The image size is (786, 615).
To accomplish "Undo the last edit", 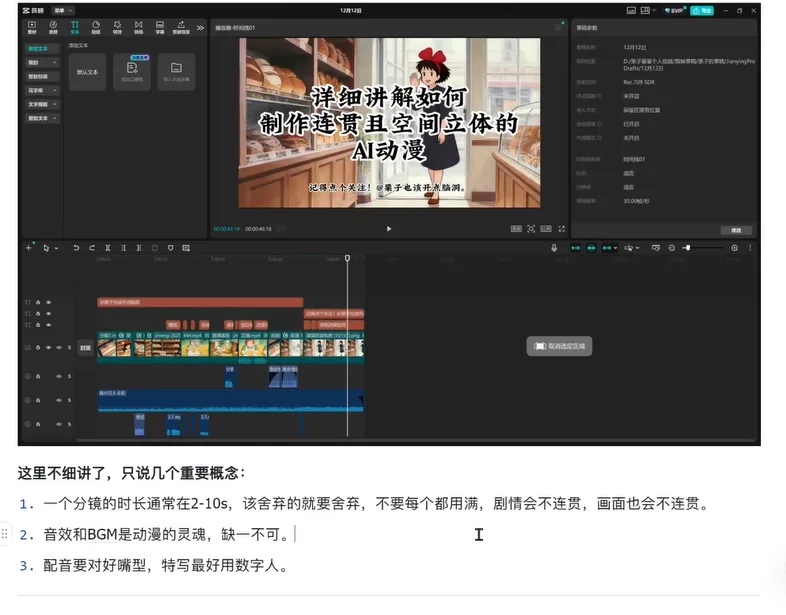I will pyautogui.click(x=76, y=248).
